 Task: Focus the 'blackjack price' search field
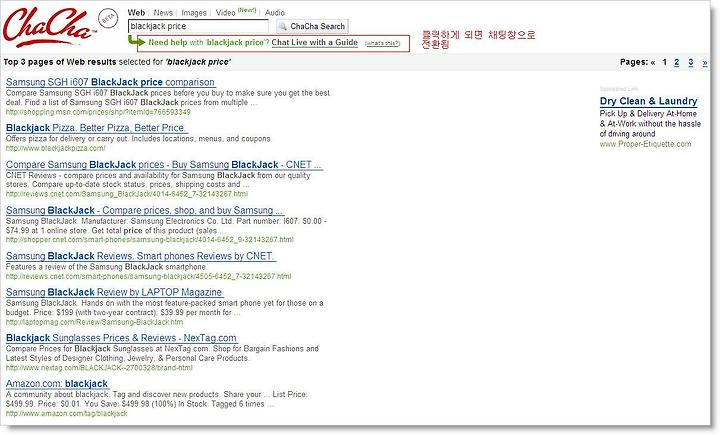pyautogui.click(x=198, y=26)
